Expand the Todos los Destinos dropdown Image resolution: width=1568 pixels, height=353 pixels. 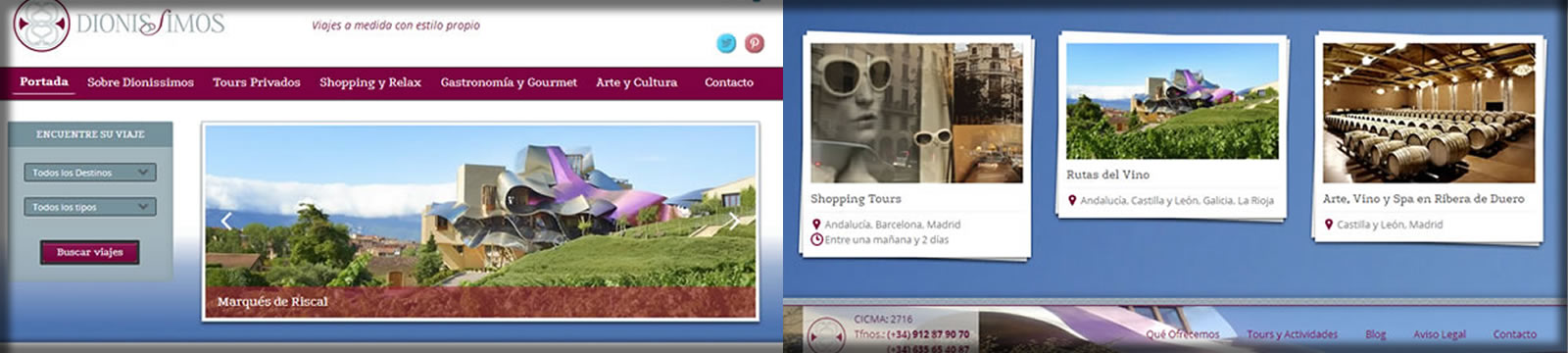[x=89, y=173]
